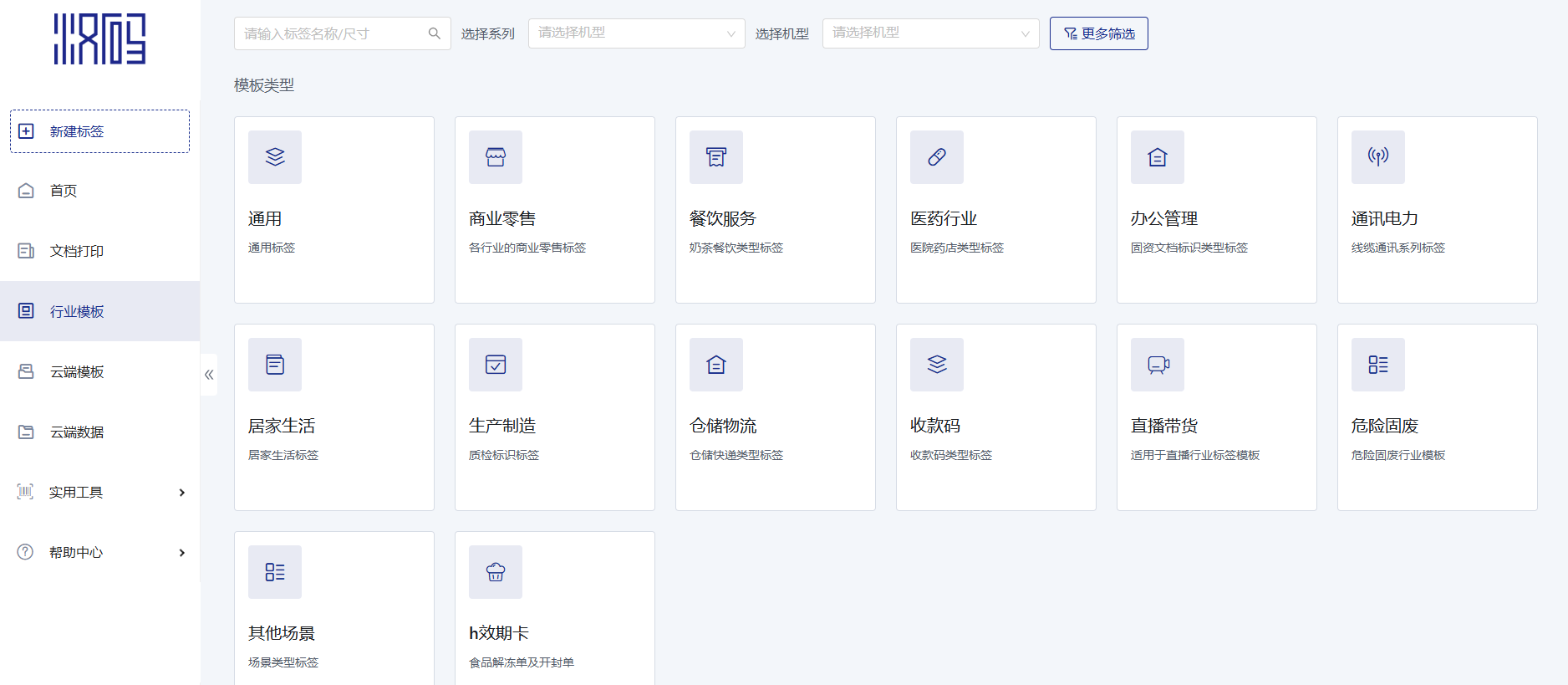Click the 餐饮服务 icon
Image resolution: width=1568 pixels, height=685 pixels.
[x=716, y=157]
